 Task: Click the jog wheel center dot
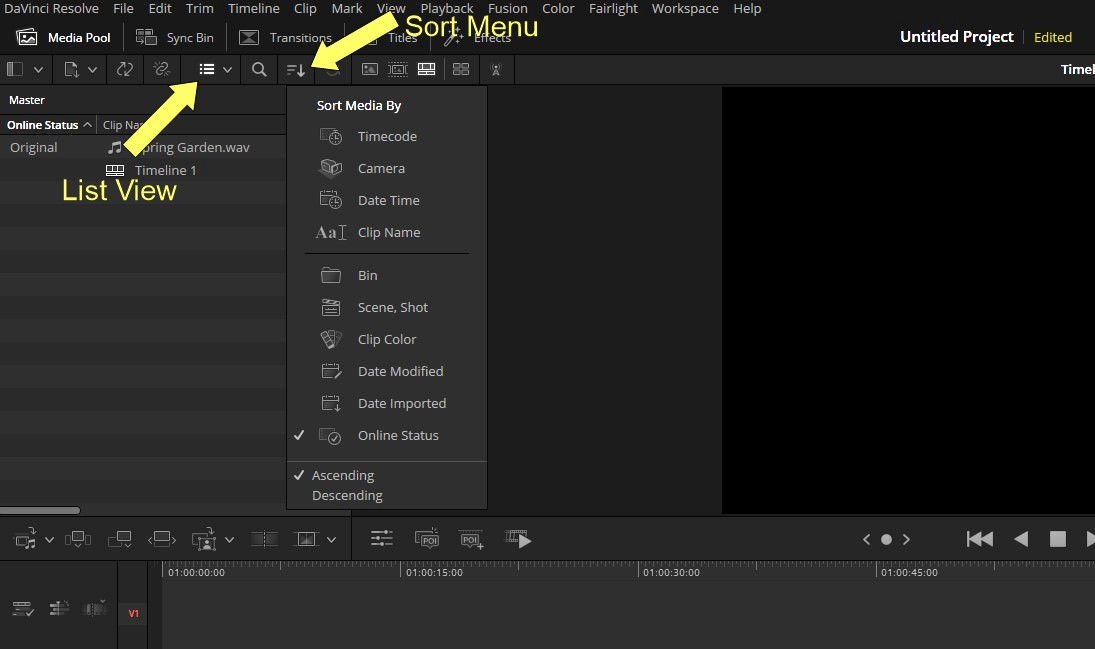click(886, 539)
